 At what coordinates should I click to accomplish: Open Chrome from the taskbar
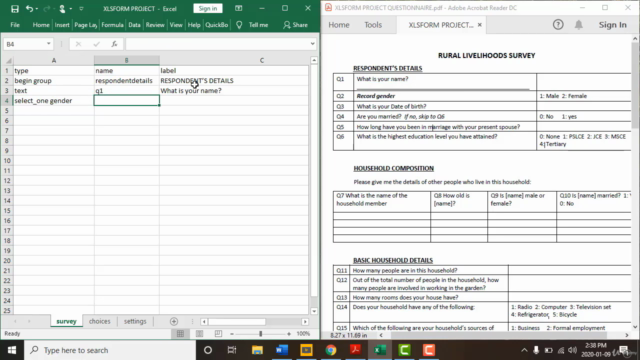(331, 350)
